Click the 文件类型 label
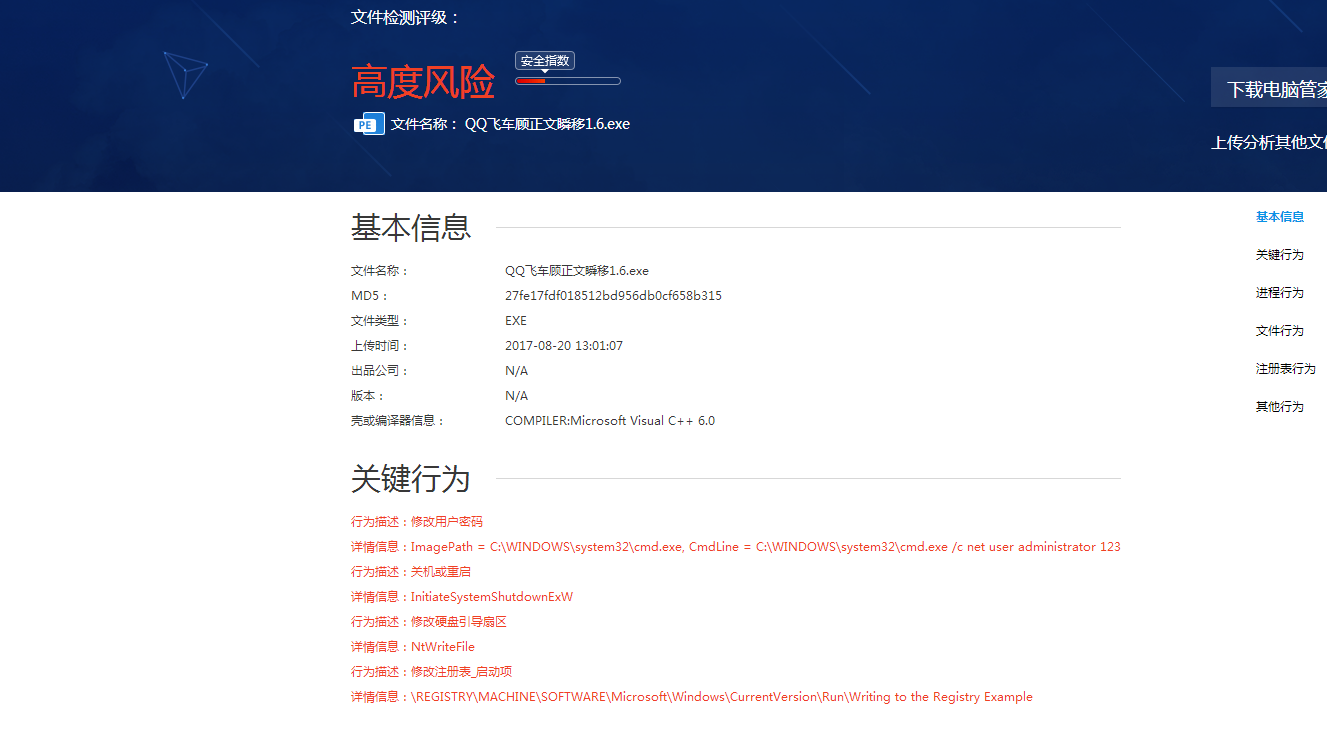Viewport: 1327px width, 739px height. 380,321
